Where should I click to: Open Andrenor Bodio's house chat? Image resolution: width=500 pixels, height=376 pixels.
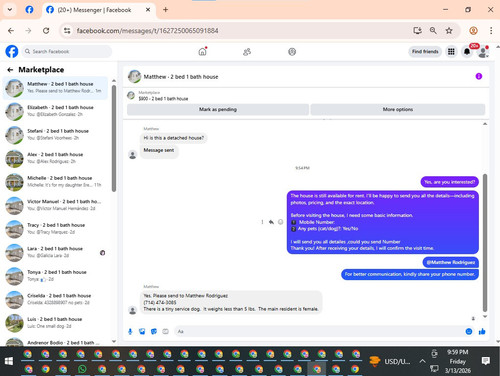coord(55,342)
